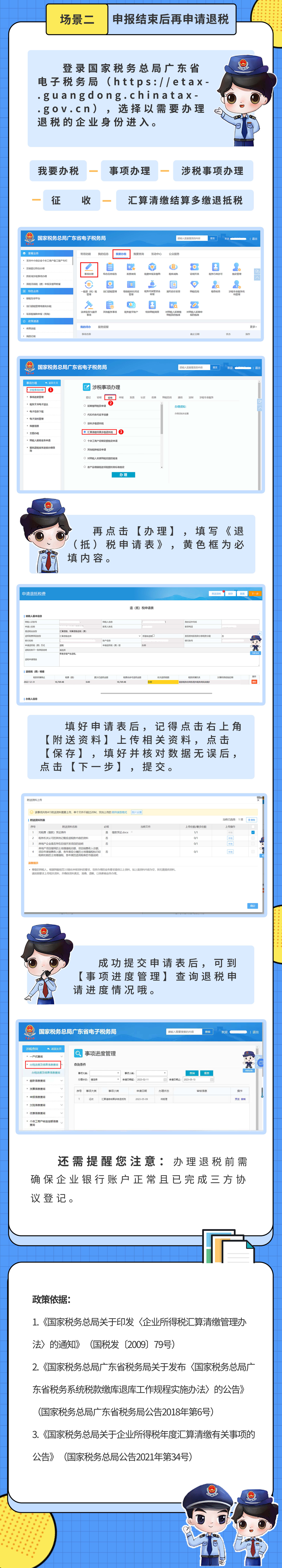The width and height of the screenshot is (282, 1568).
Task: Expand 申报信息查询 in the sidebar
Action: click(44, 1097)
